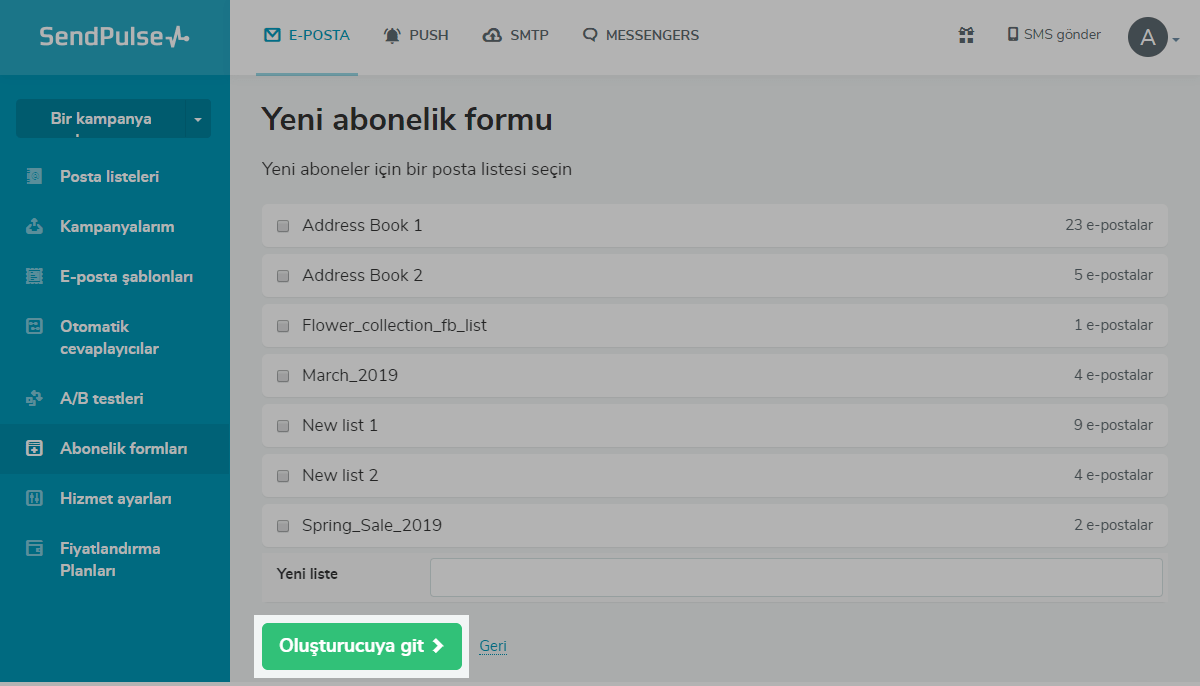Click the gift box icon
1200x686 pixels.
point(966,35)
